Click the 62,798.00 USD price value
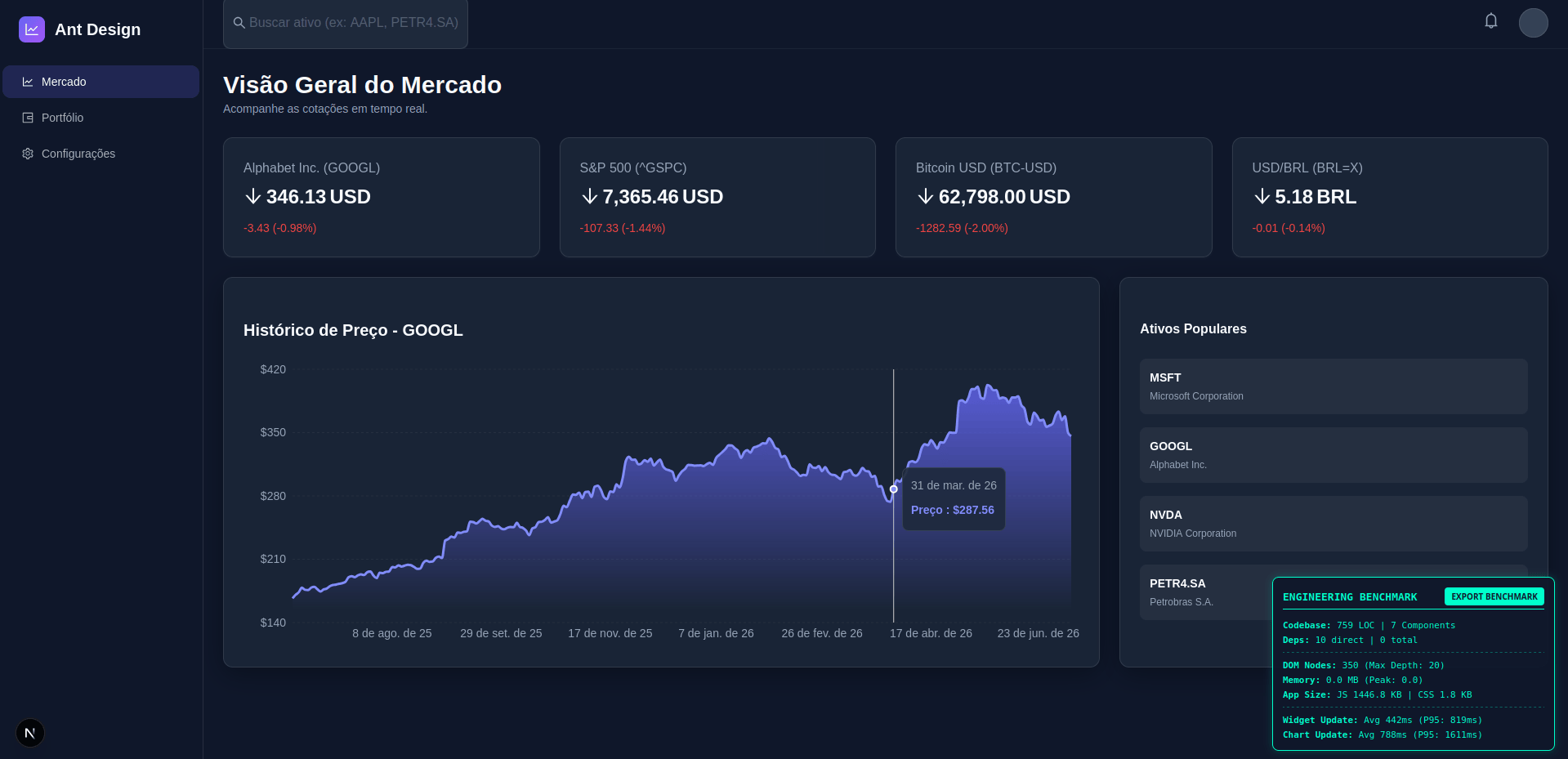The image size is (1568, 759). tap(1004, 197)
